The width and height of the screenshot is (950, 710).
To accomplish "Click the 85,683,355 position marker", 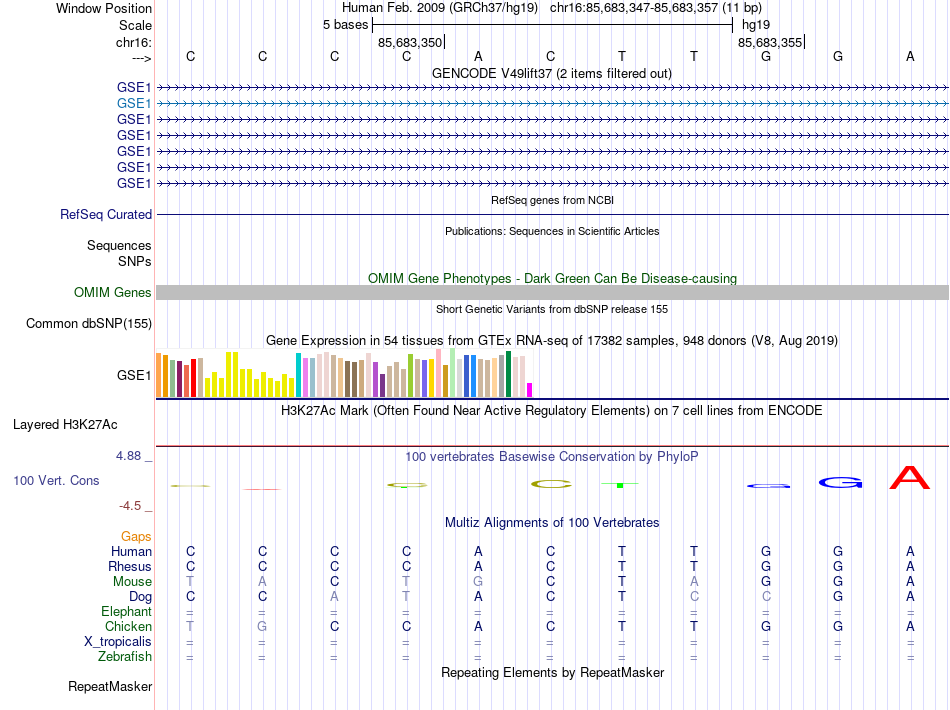I will click(x=770, y=42).
